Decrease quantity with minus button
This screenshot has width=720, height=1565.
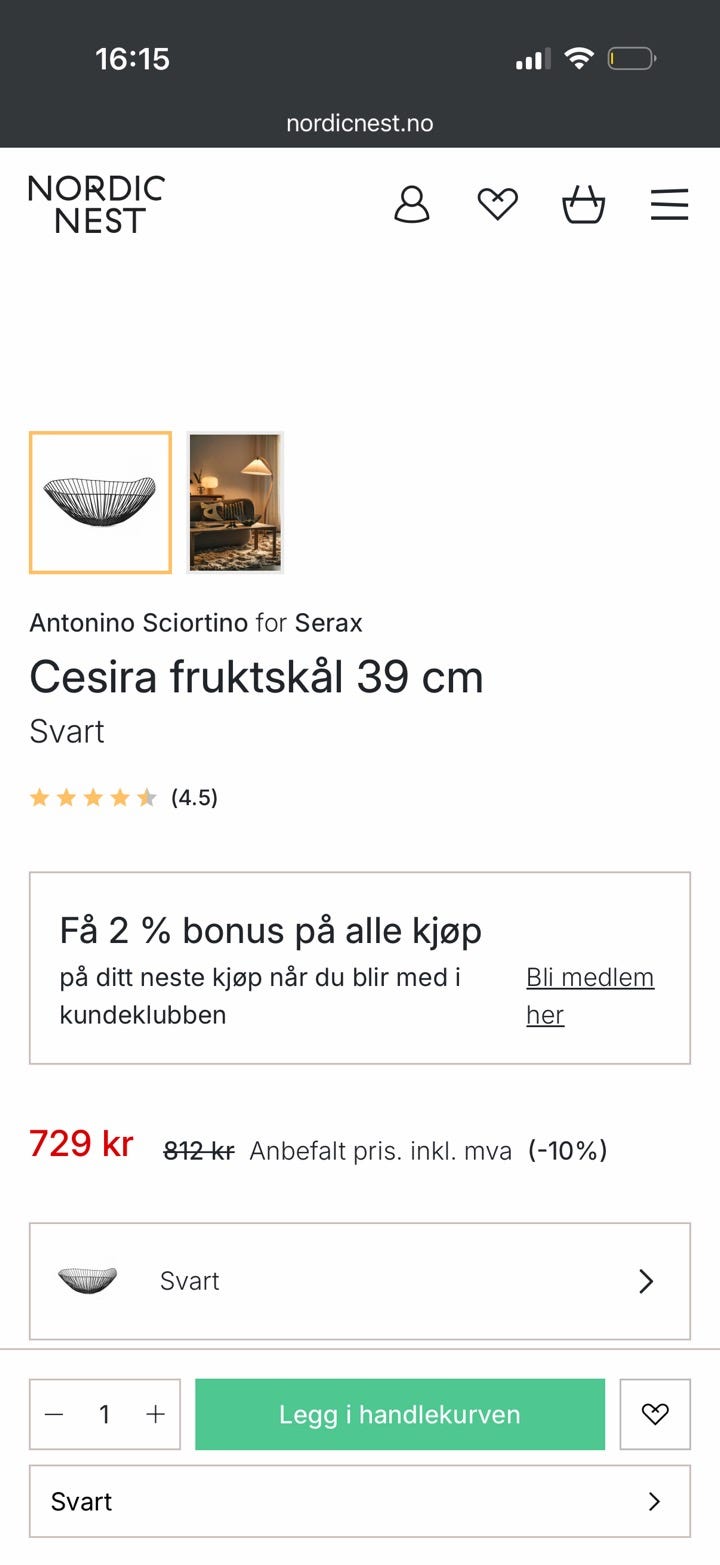(x=54, y=1414)
